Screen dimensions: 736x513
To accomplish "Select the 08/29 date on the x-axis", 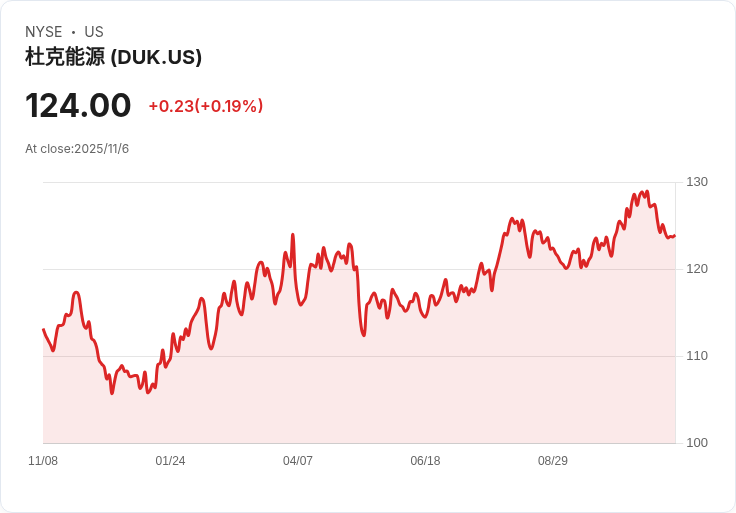I will click(553, 461).
